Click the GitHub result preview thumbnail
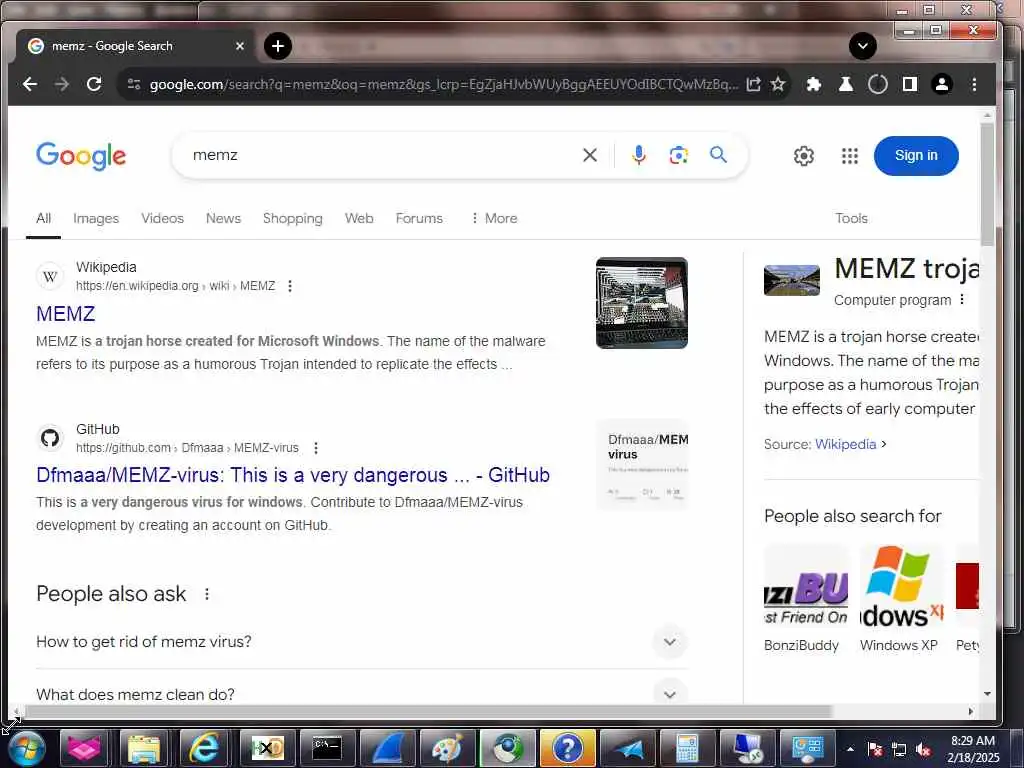The image size is (1024, 768). point(643,464)
